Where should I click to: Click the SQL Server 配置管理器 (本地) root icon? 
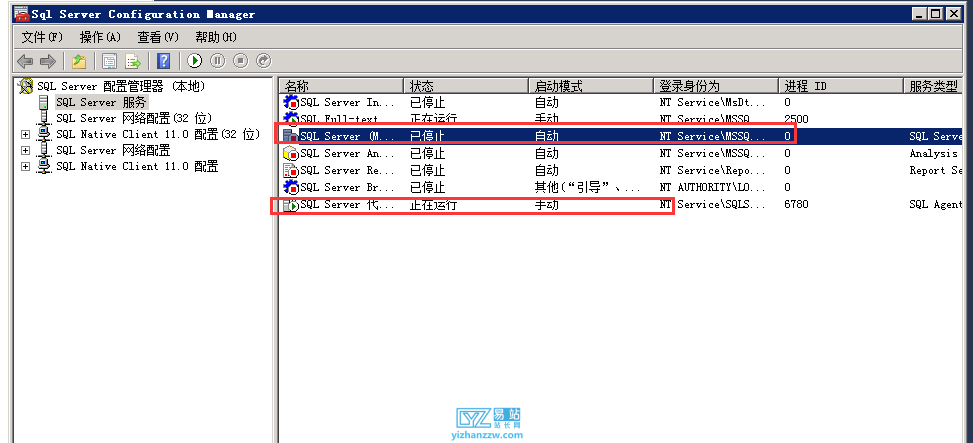pyautogui.click(x=26, y=86)
